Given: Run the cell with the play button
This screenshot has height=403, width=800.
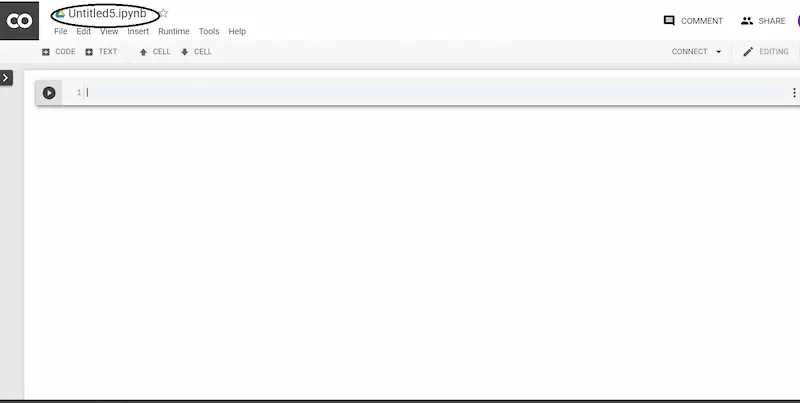Looking at the screenshot, I should [x=49, y=93].
